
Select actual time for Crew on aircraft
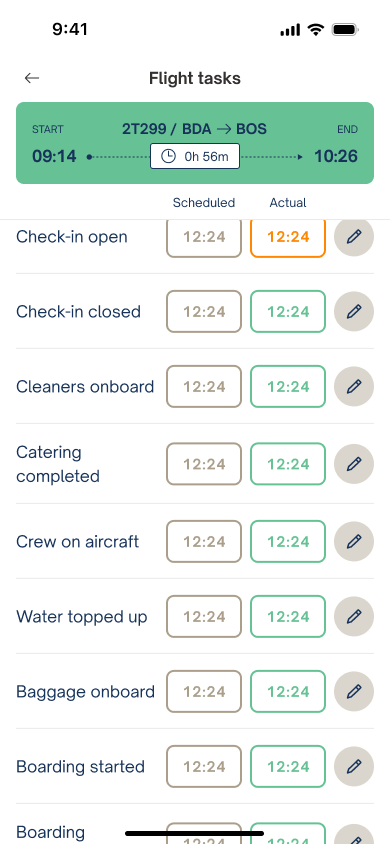[288, 541]
